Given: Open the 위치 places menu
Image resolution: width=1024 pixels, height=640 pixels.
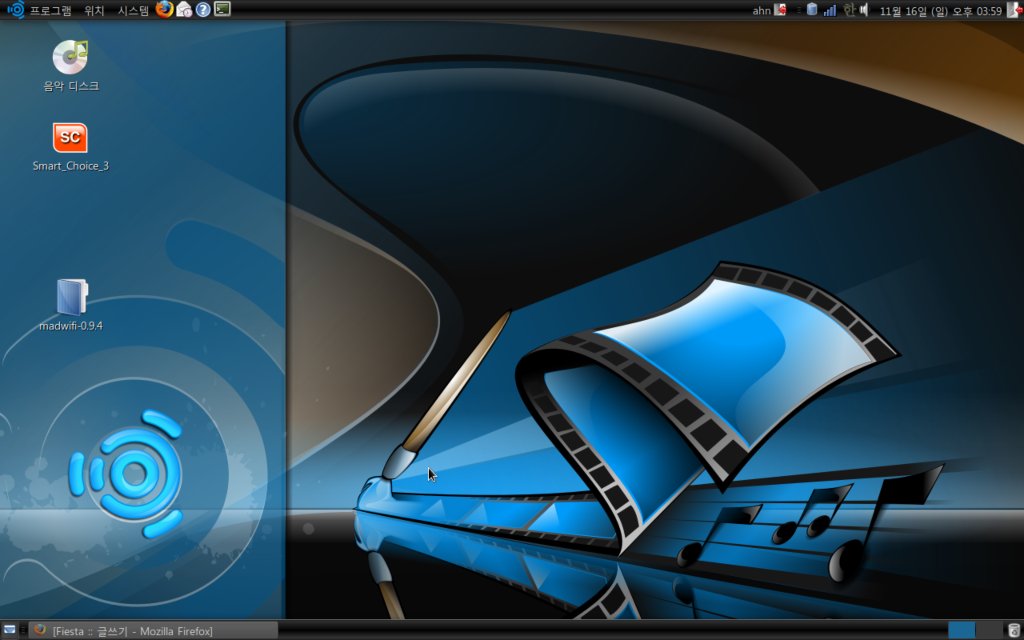Looking at the screenshot, I should click(94, 10).
